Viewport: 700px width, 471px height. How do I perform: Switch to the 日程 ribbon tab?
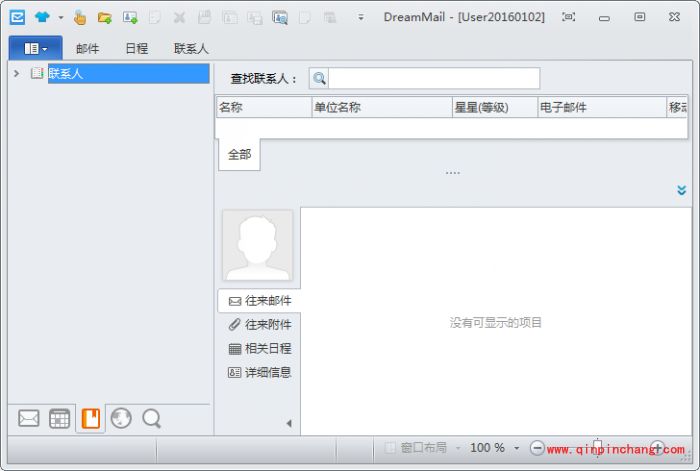[x=137, y=48]
